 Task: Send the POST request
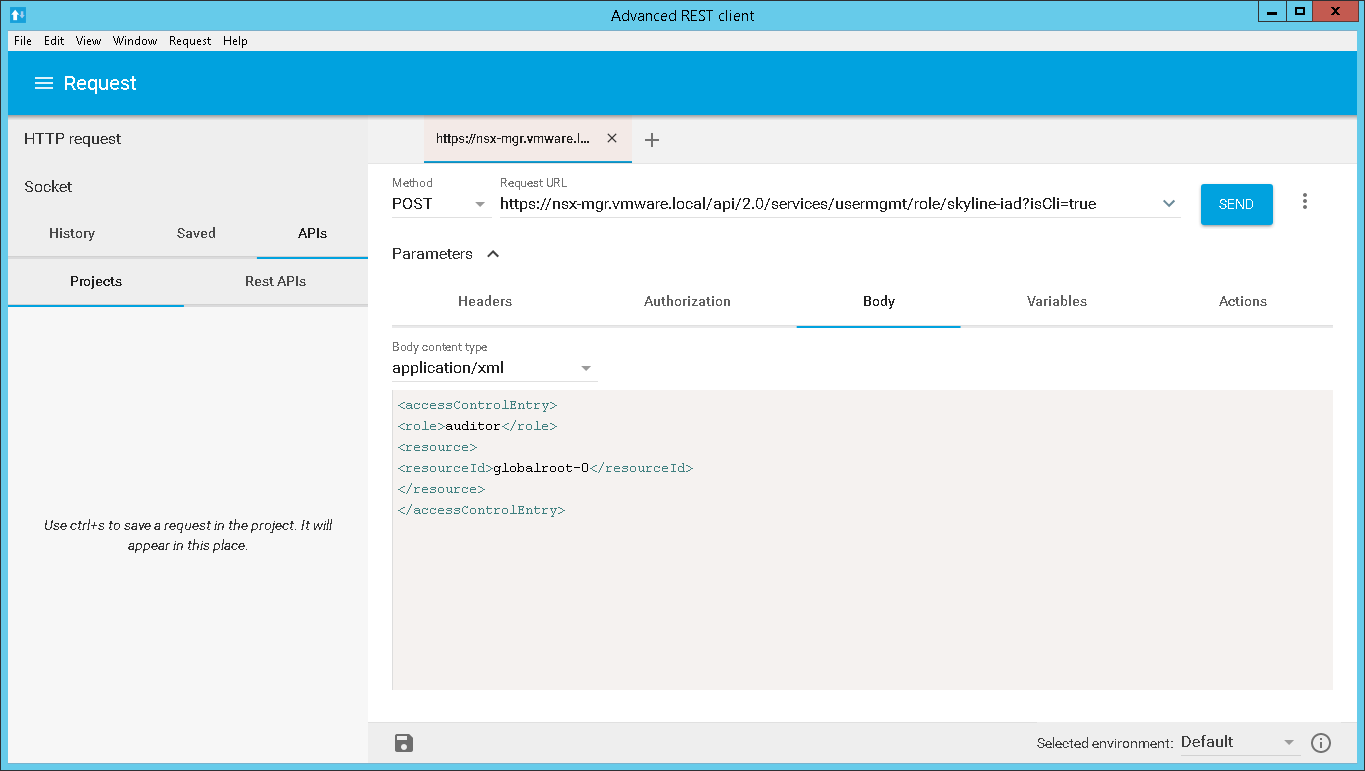click(1236, 204)
